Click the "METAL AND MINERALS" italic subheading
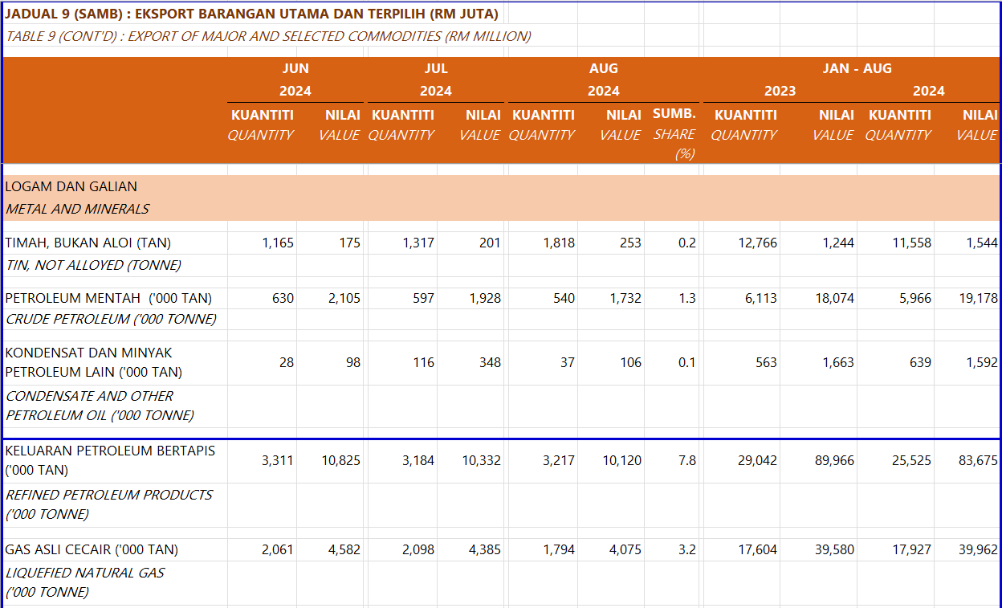The width and height of the screenshot is (1002, 608). (x=77, y=209)
